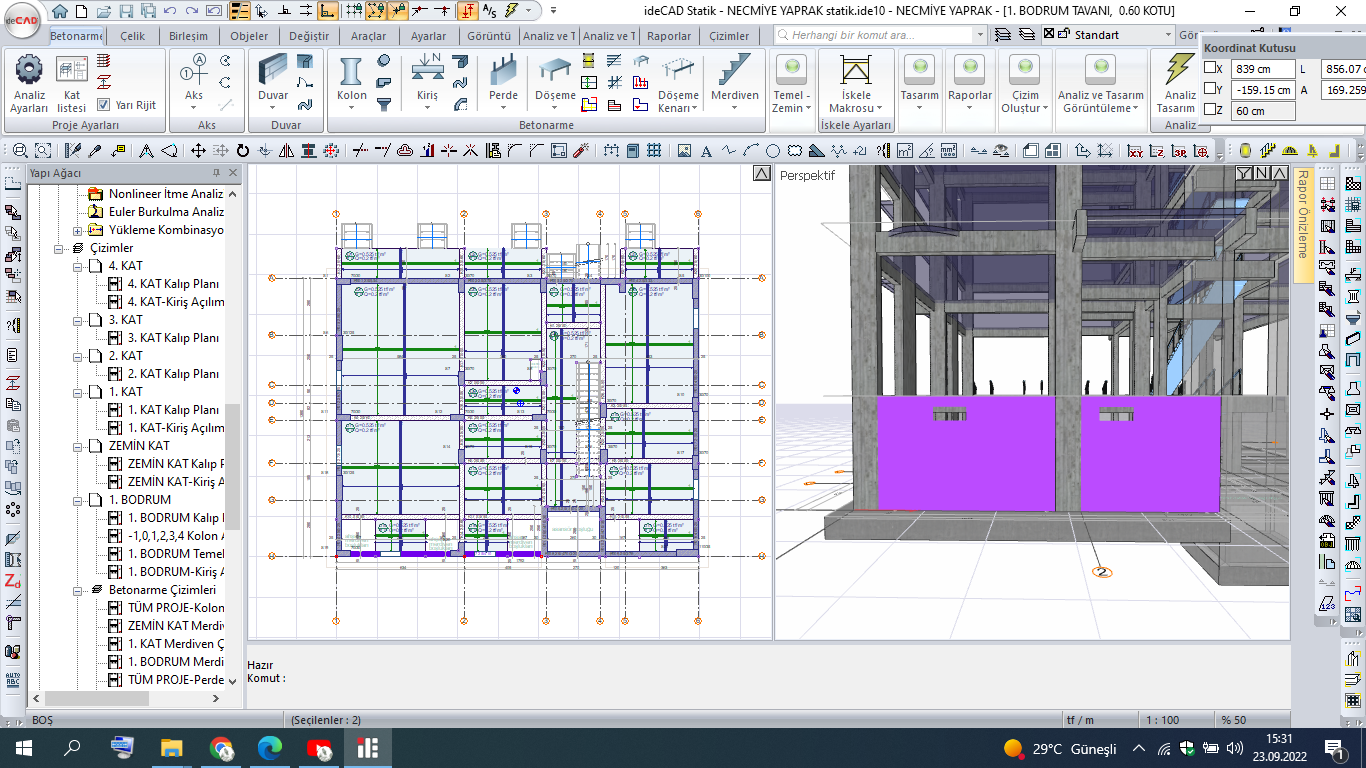The height and width of the screenshot is (768, 1366).
Task: Select the Kolon column tool
Action: tap(351, 79)
